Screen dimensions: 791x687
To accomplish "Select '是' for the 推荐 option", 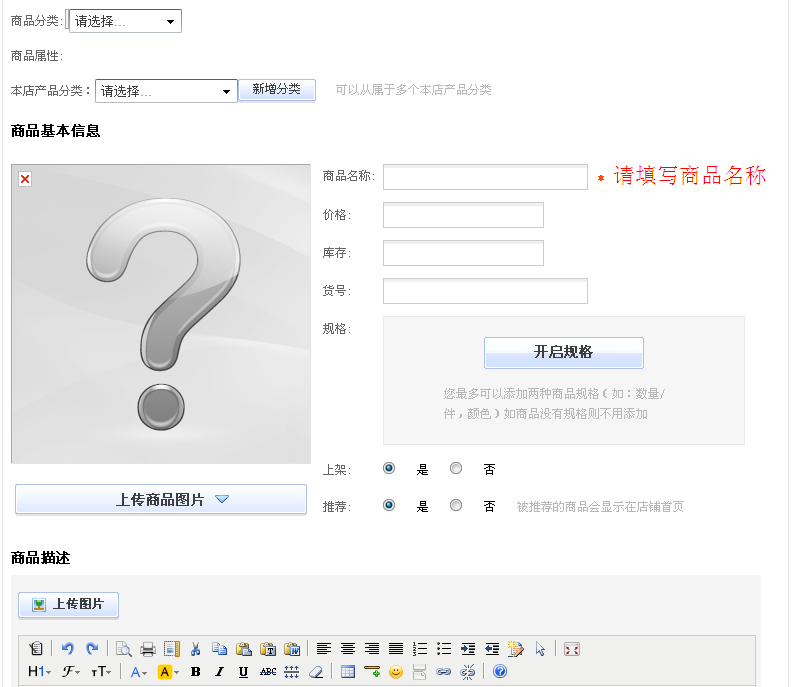I will [389, 506].
